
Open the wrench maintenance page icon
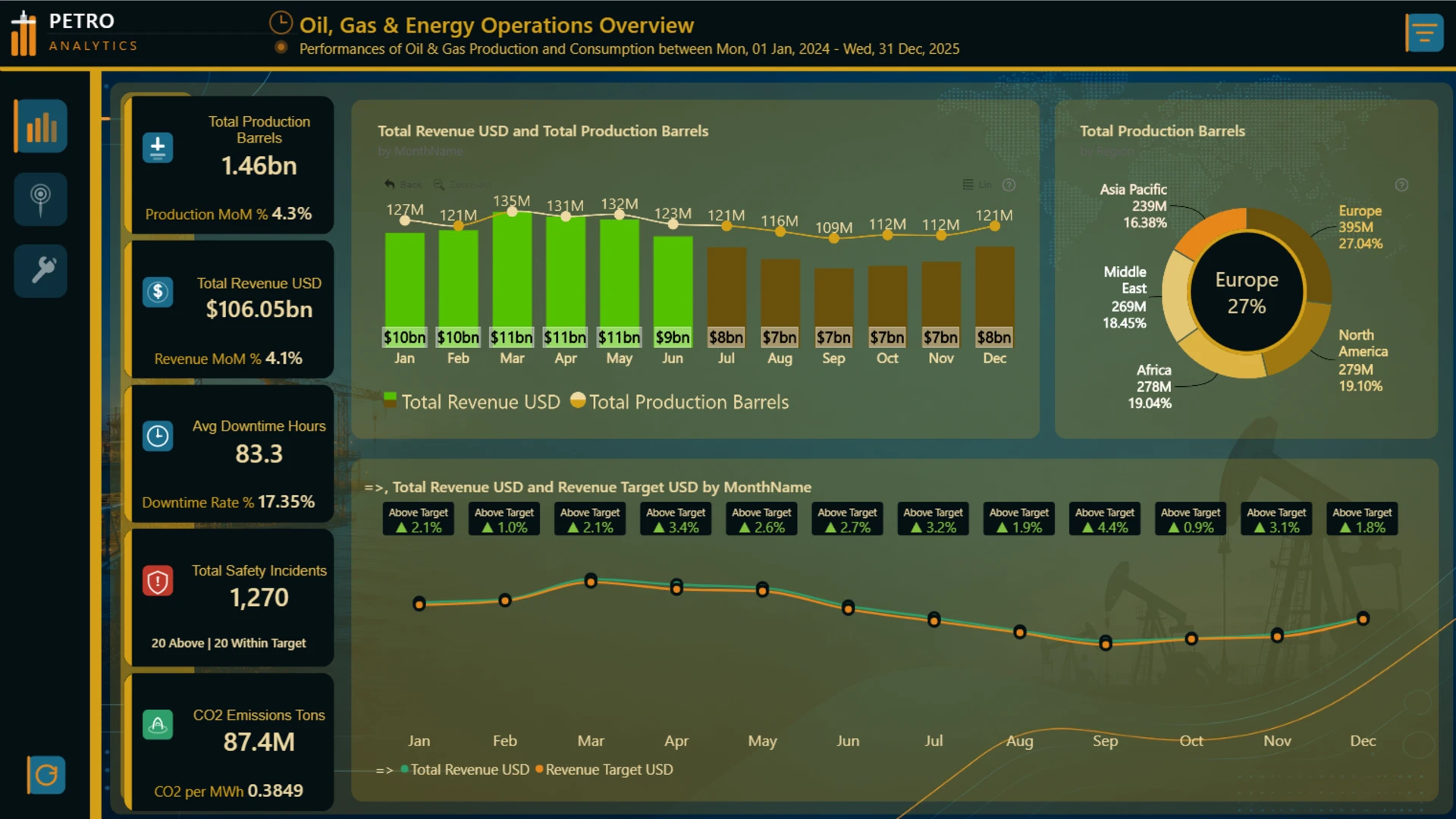pyautogui.click(x=41, y=270)
